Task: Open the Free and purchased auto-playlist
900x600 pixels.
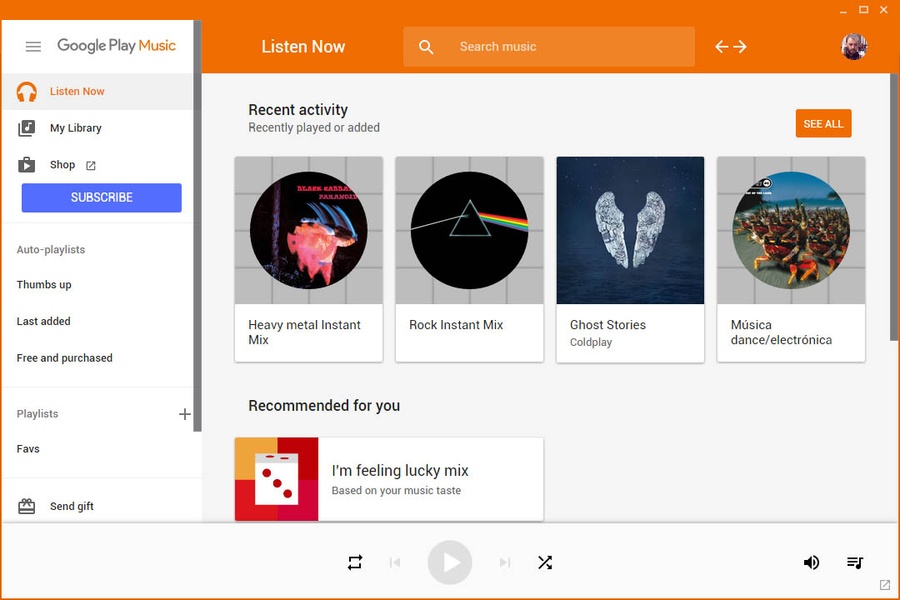Action: [x=64, y=358]
